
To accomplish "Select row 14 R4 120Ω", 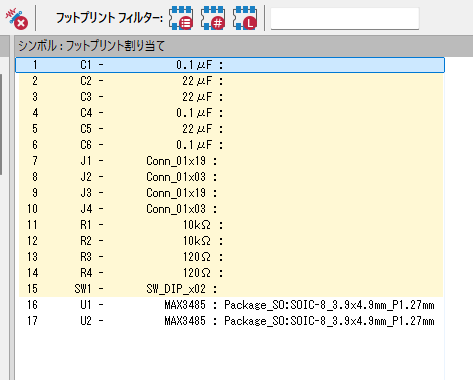I will pos(230,273).
